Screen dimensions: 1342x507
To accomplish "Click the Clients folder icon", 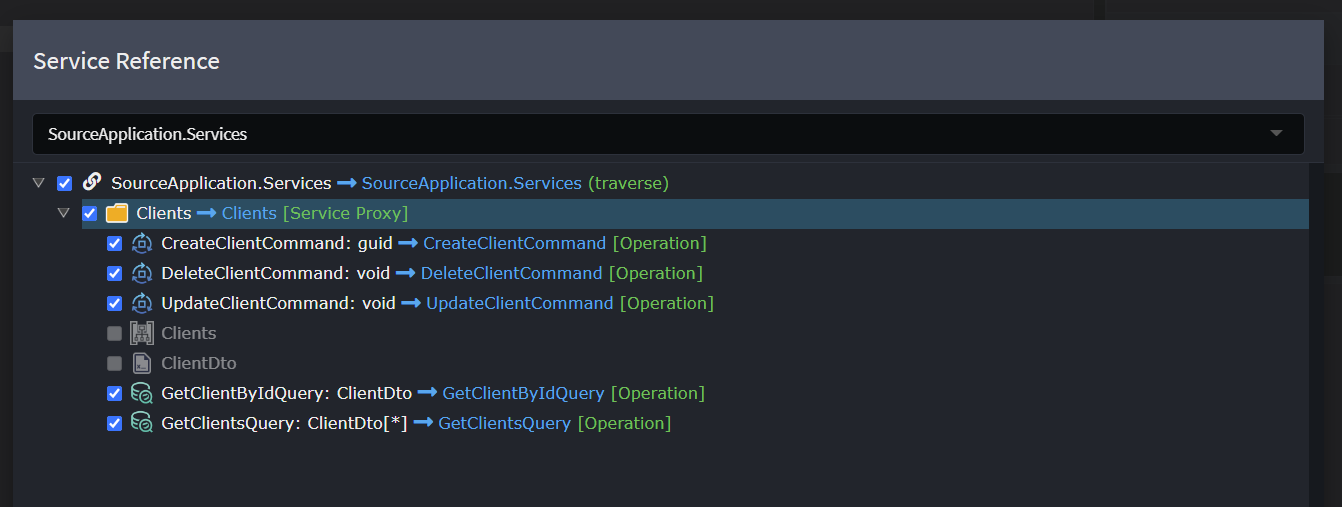I will tap(117, 213).
